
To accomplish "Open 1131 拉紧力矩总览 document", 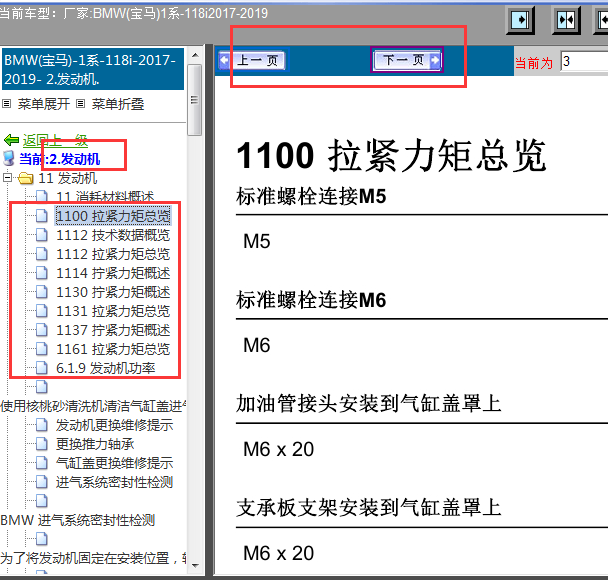I will (113, 311).
